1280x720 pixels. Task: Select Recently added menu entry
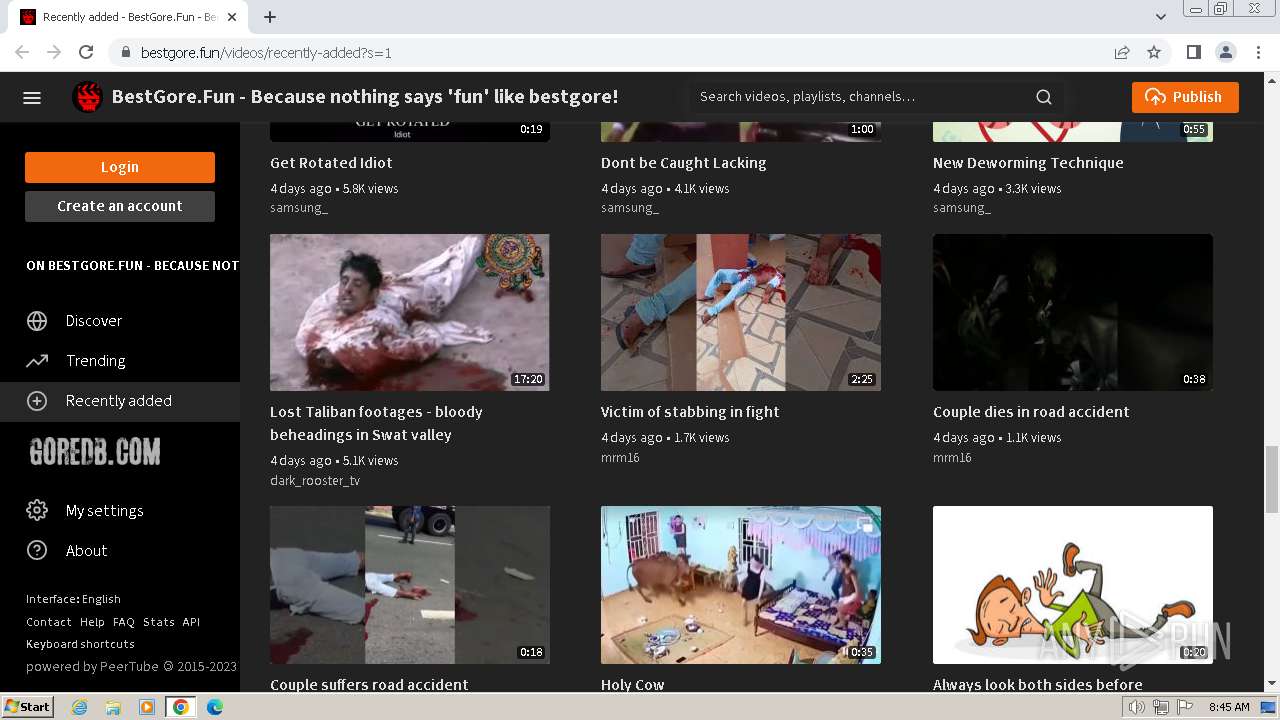120,401
